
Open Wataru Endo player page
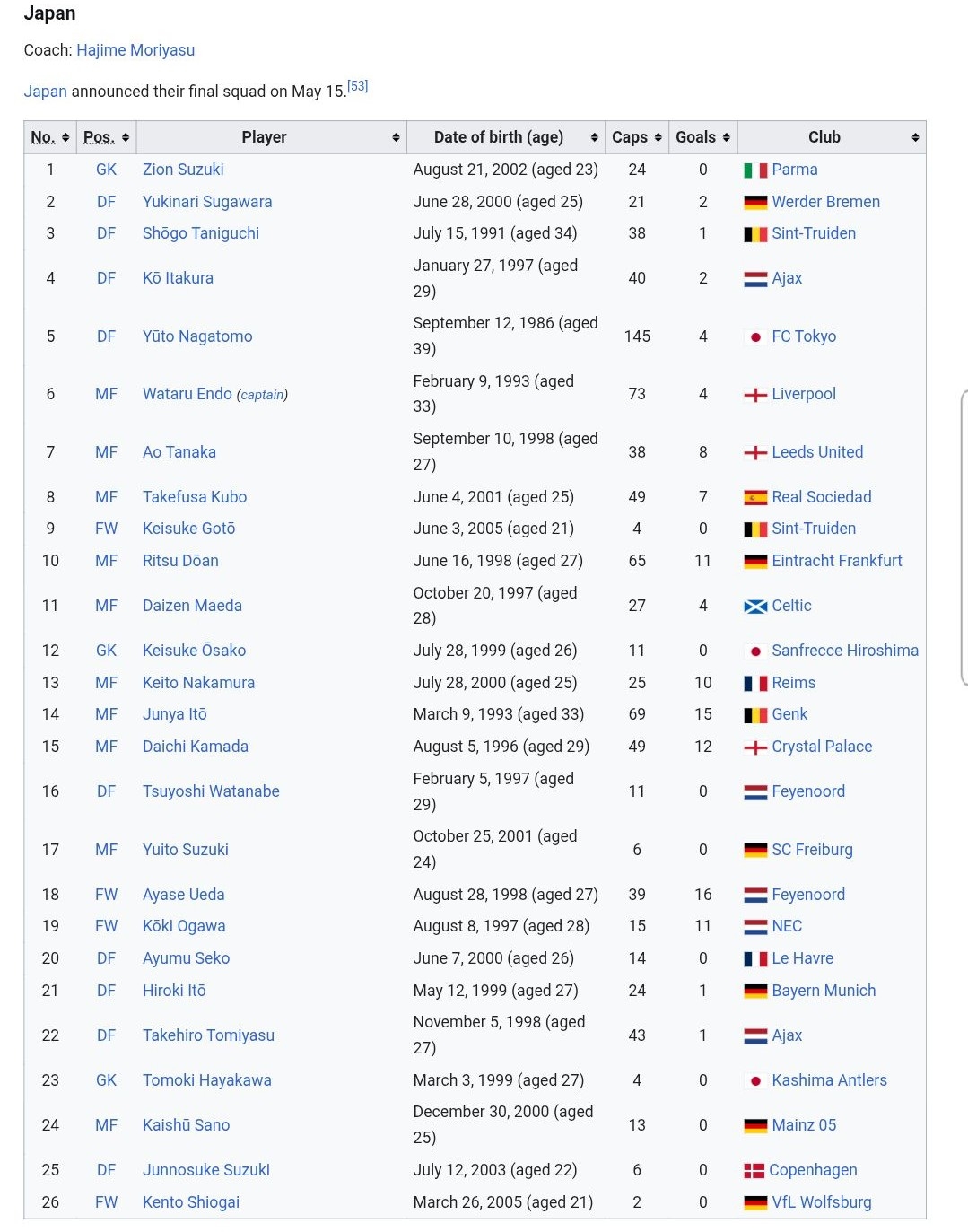pyautogui.click(x=187, y=394)
